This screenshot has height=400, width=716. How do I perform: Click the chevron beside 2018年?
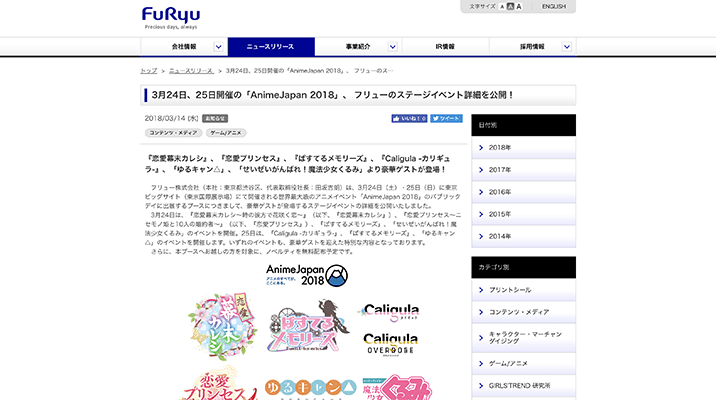click(481, 147)
